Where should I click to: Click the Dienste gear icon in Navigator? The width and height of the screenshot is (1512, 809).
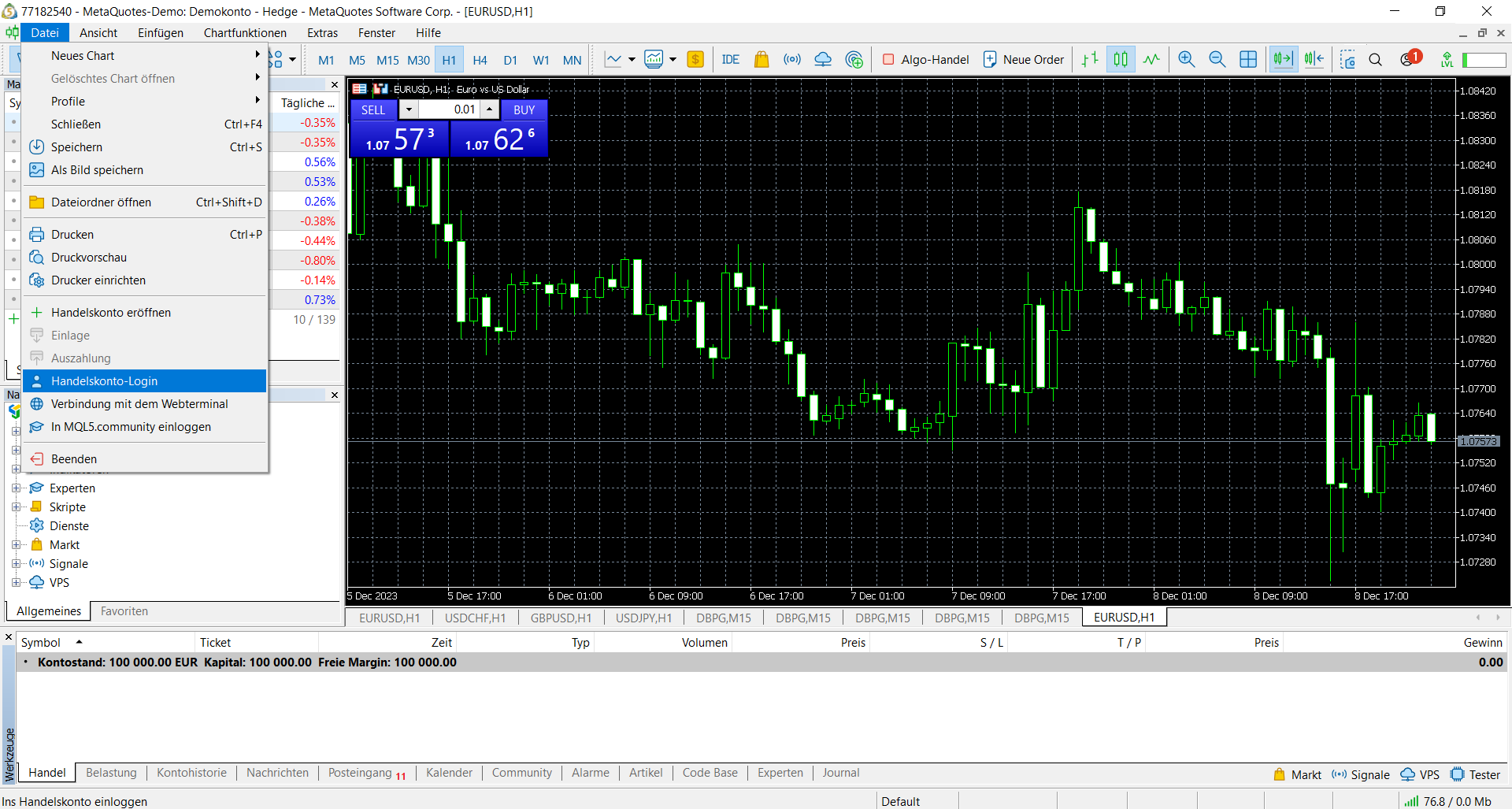tap(36, 525)
